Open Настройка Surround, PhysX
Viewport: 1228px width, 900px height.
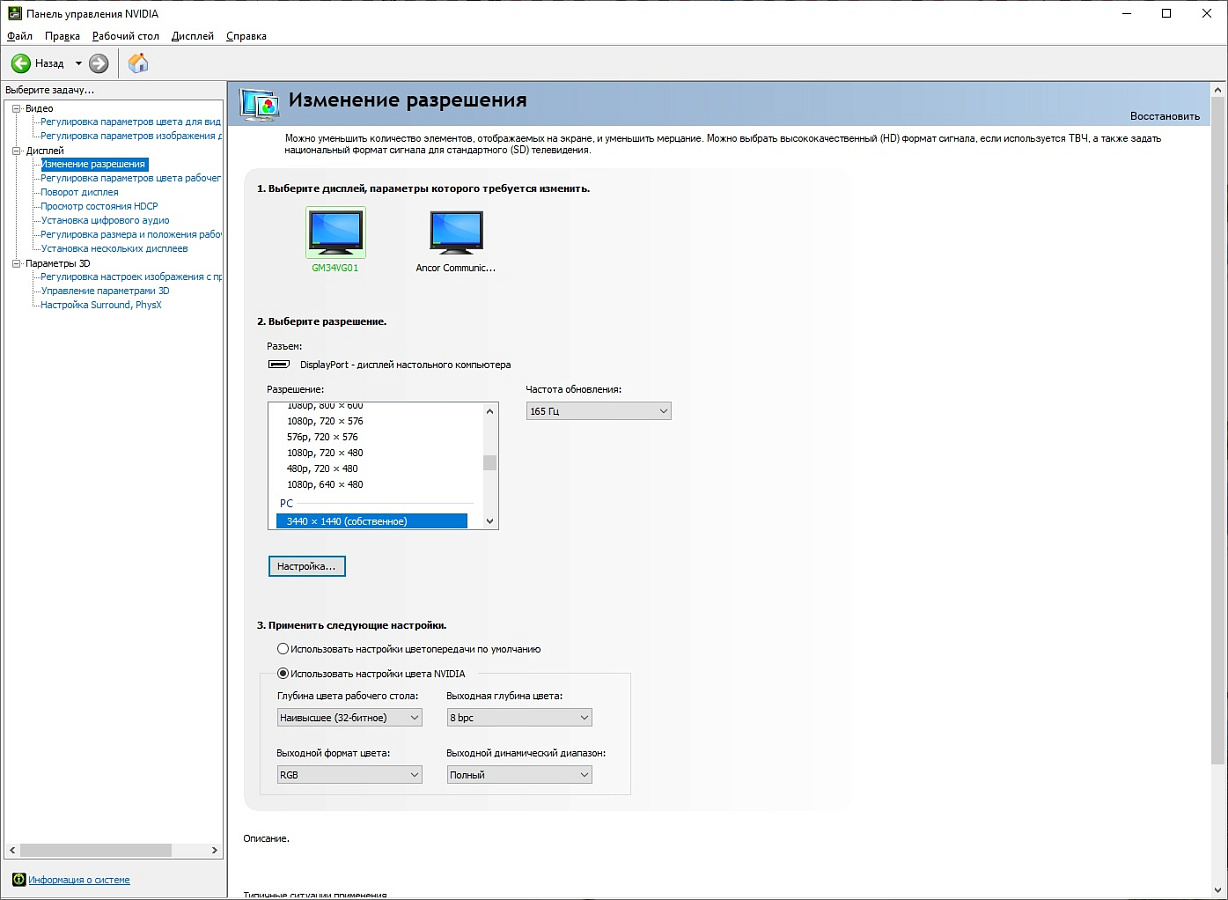click(x=101, y=305)
